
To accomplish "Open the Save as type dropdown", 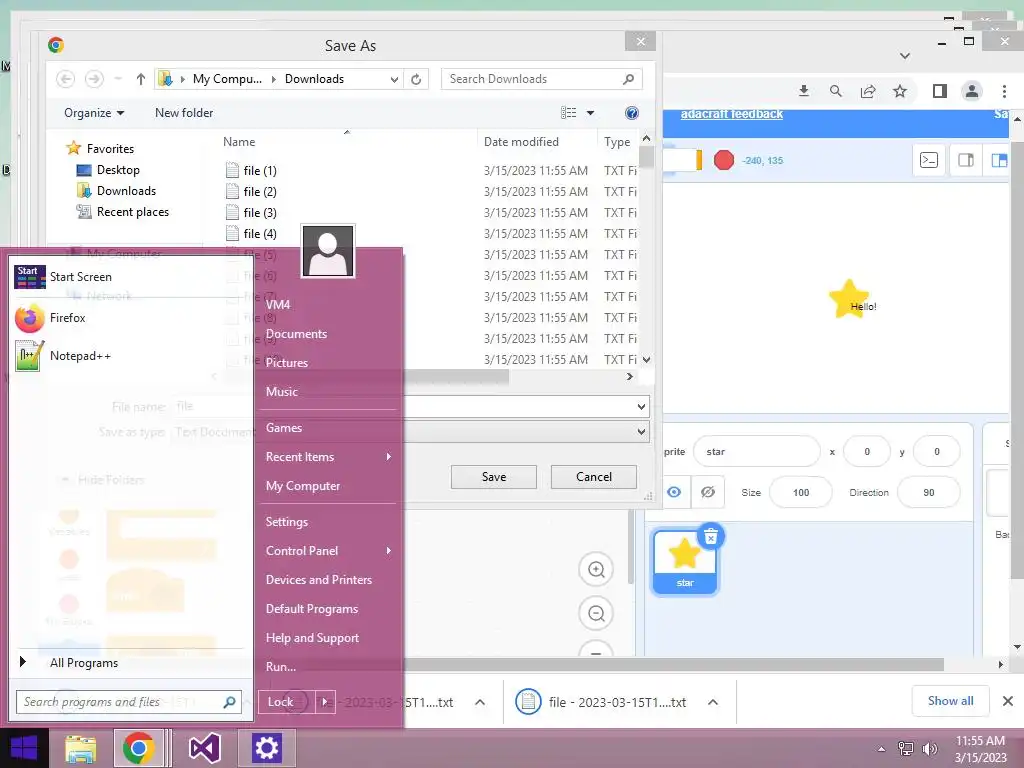I will (641, 432).
